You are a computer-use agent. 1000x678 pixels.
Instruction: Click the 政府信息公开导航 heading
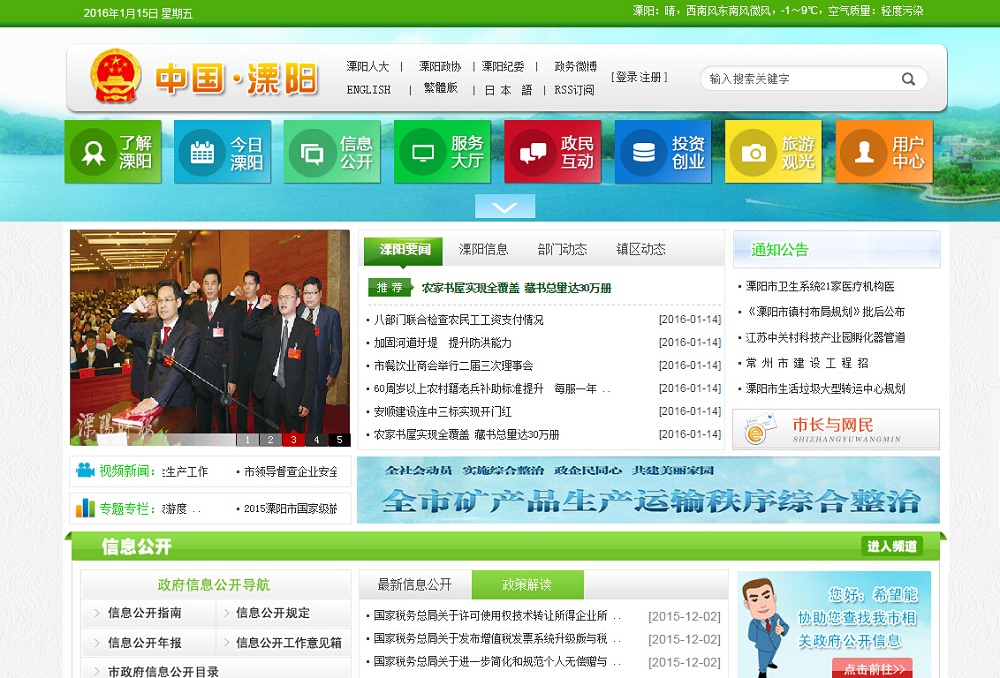tap(213, 585)
